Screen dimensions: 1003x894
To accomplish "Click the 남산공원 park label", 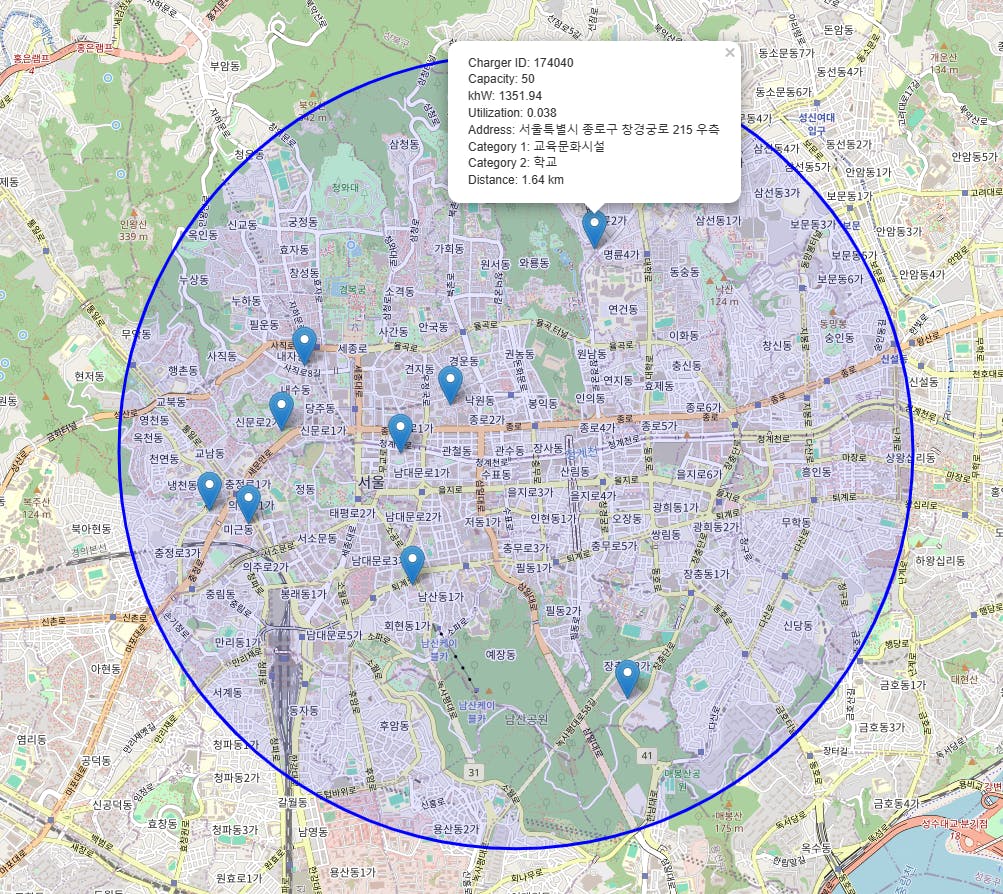I will [x=526, y=719].
